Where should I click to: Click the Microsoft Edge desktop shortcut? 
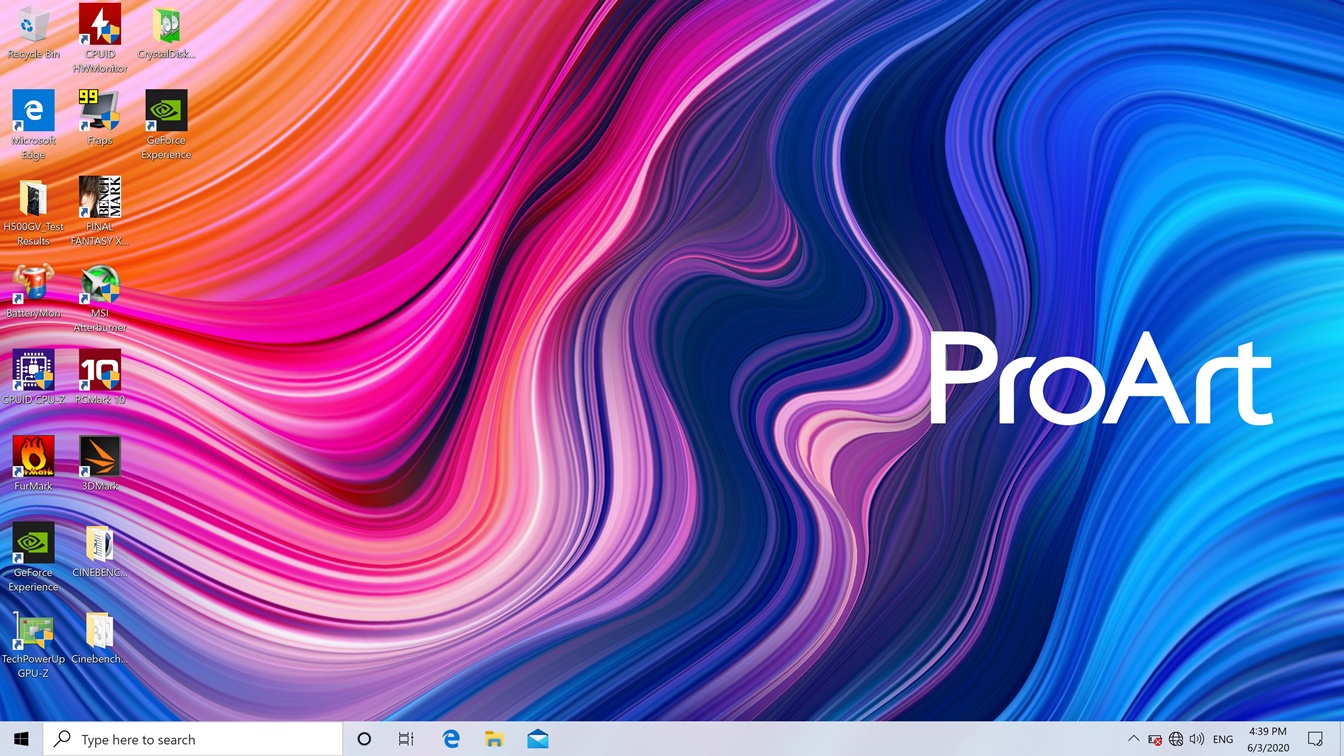(x=33, y=125)
